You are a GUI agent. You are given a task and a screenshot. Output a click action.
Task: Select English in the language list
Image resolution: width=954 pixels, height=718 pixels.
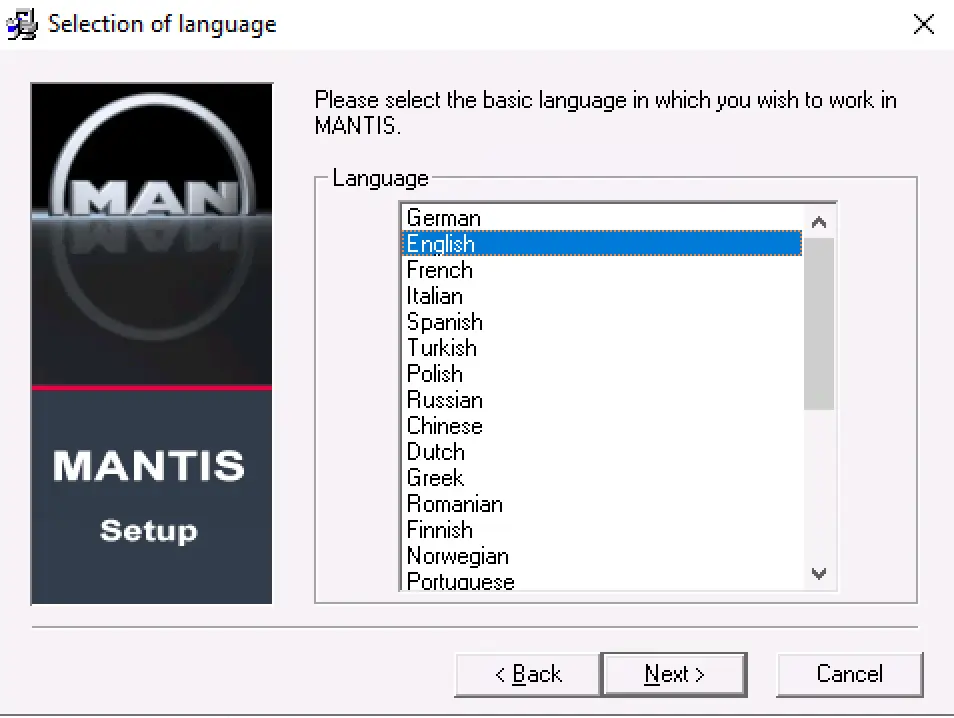click(441, 244)
